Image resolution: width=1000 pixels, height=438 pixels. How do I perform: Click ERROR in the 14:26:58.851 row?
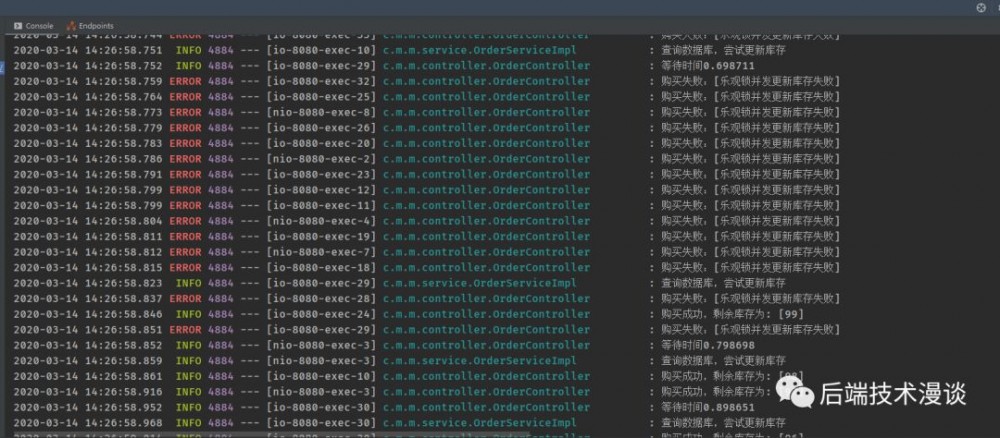pos(185,330)
